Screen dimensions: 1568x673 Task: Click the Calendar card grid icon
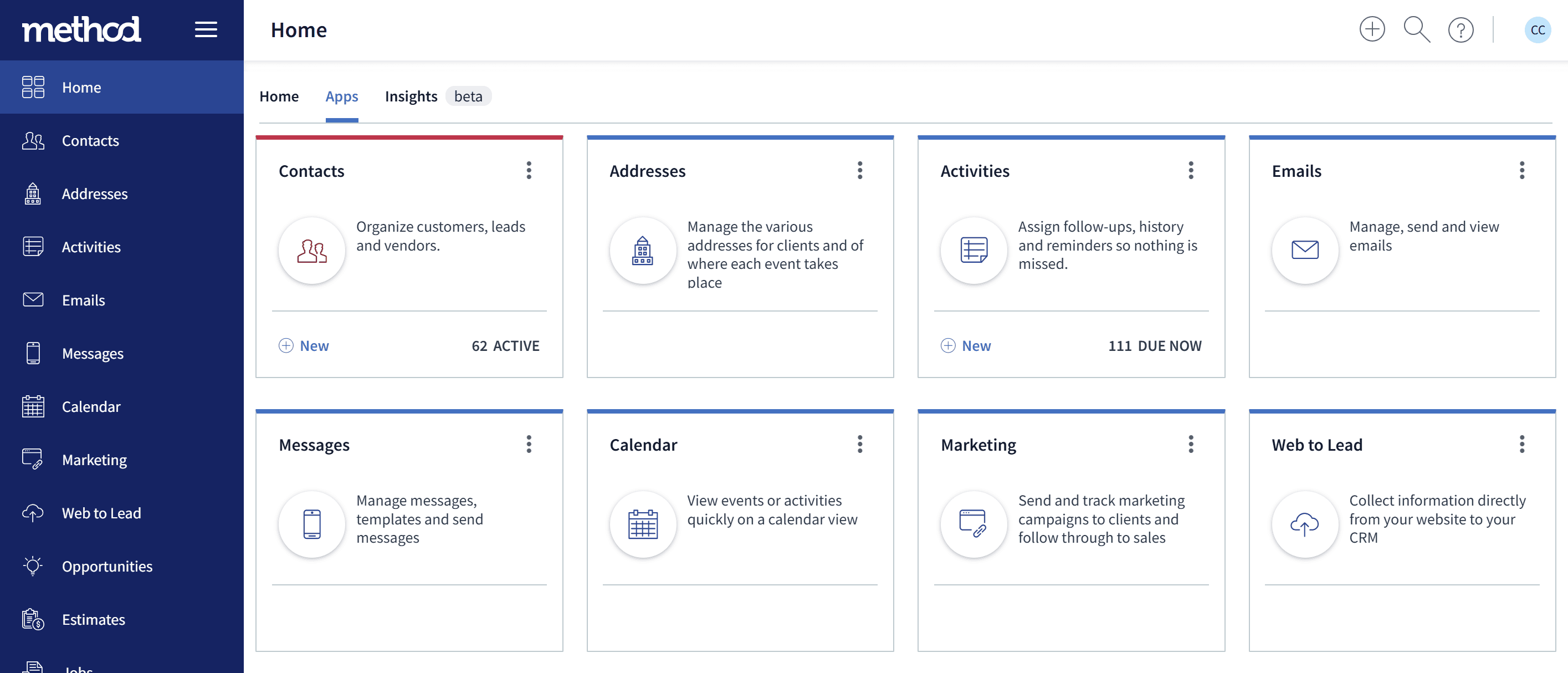click(643, 524)
